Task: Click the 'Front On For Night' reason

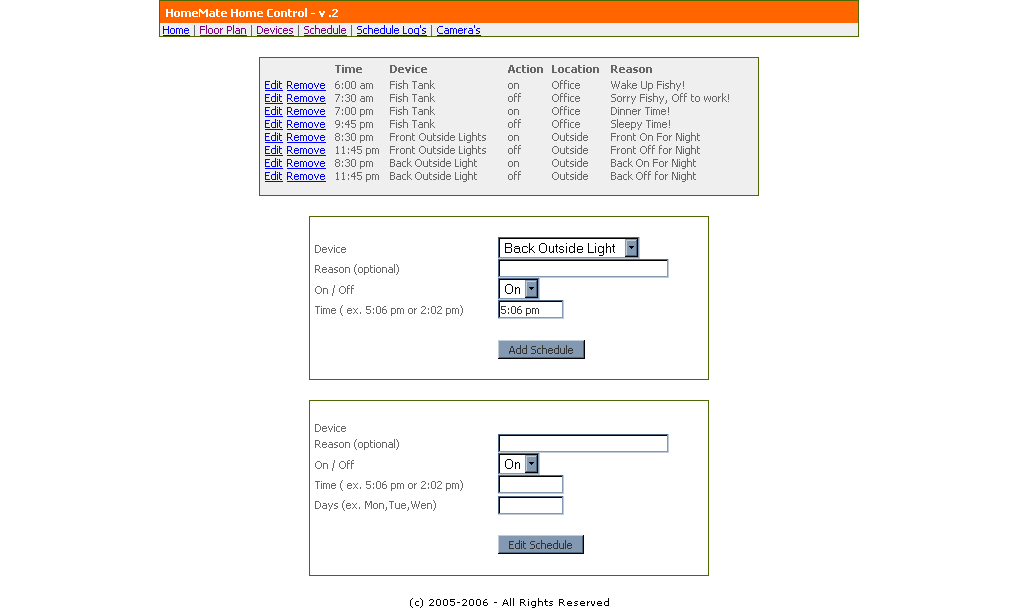Action: (655, 137)
